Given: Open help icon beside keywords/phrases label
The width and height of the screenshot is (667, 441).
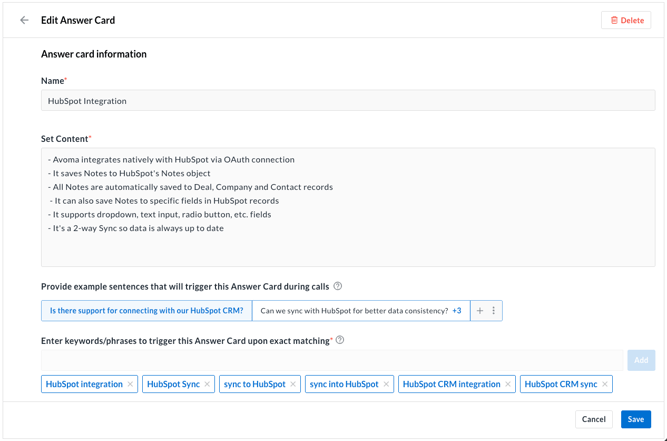Looking at the screenshot, I should click(x=340, y=340).
